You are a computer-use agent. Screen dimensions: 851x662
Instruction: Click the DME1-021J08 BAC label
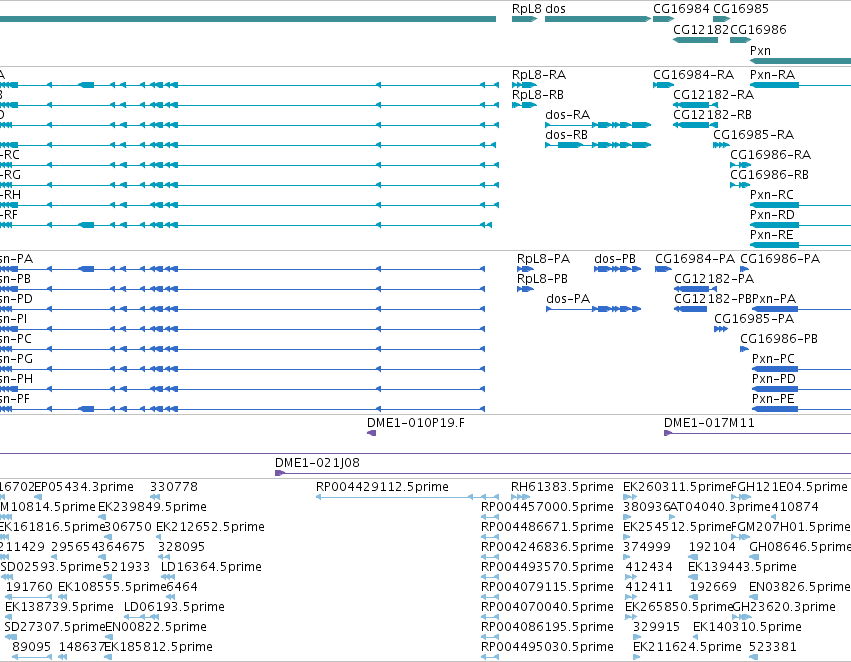317,463
